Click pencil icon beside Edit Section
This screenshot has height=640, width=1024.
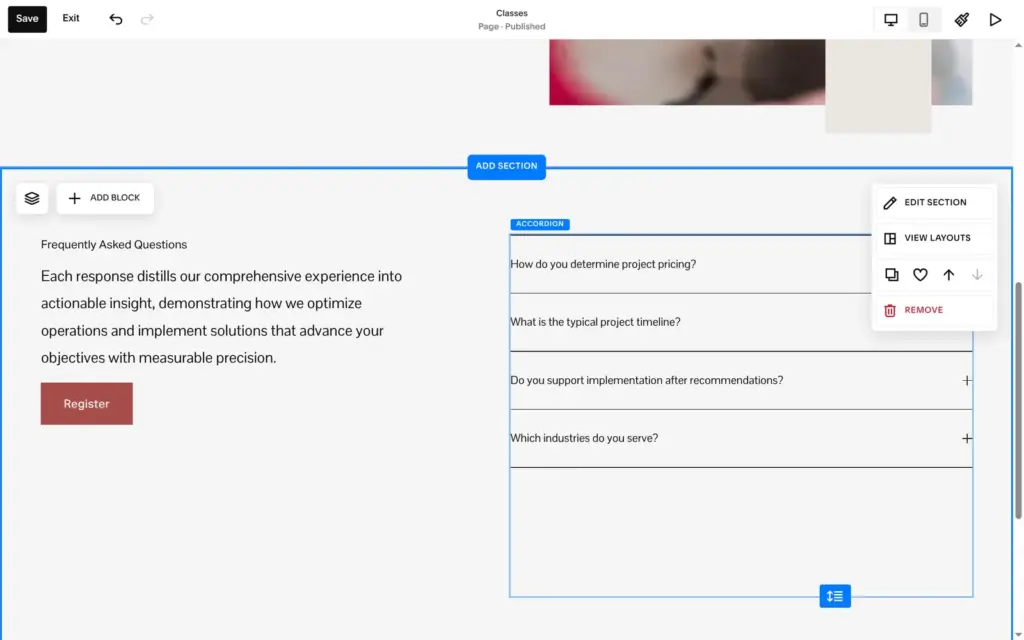coord(889,203)
